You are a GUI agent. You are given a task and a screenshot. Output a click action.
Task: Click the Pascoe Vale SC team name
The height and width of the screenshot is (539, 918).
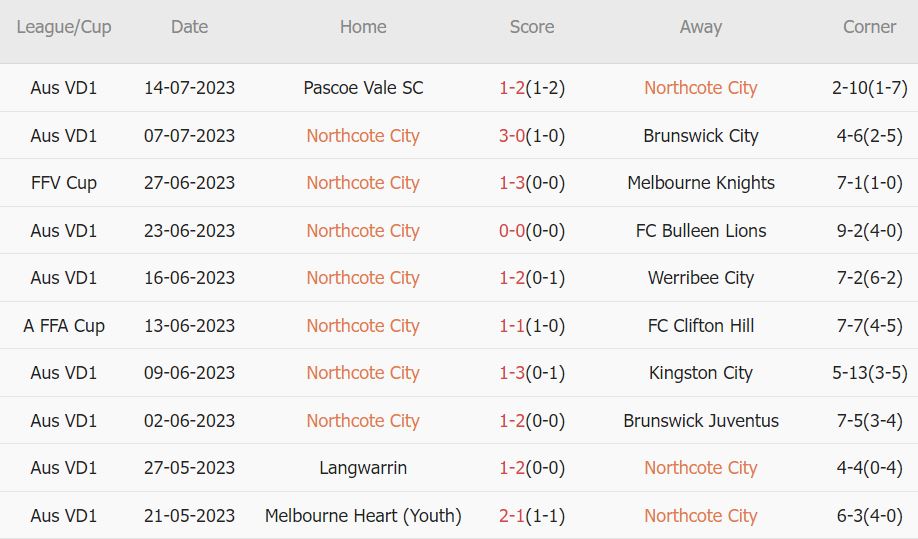(363, 88)
